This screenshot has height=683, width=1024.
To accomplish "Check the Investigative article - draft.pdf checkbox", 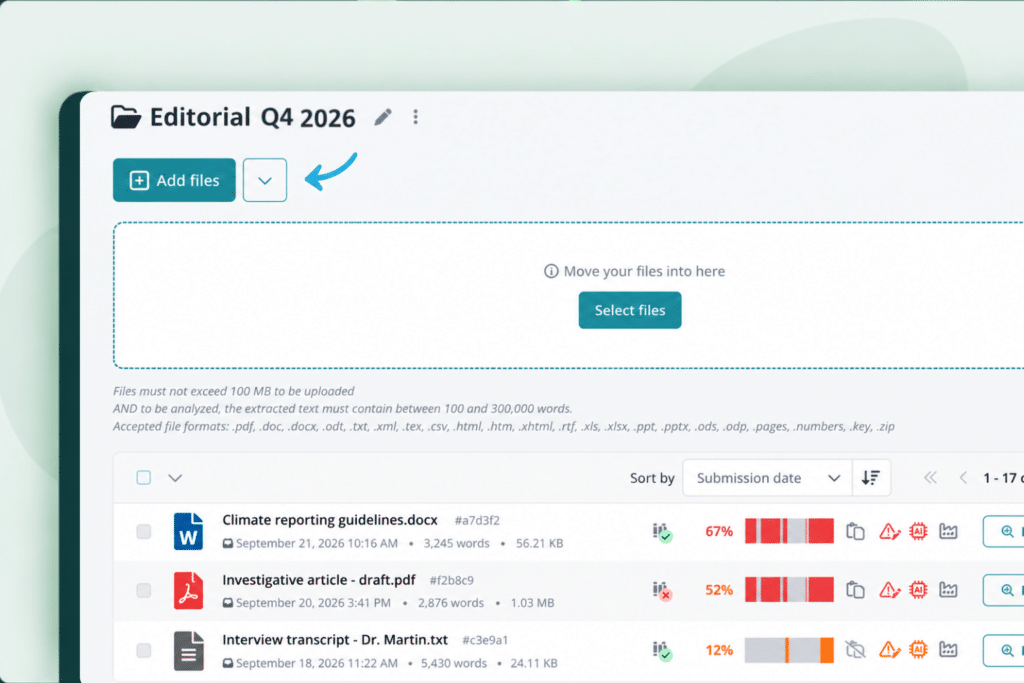I will tap(144, 590).
